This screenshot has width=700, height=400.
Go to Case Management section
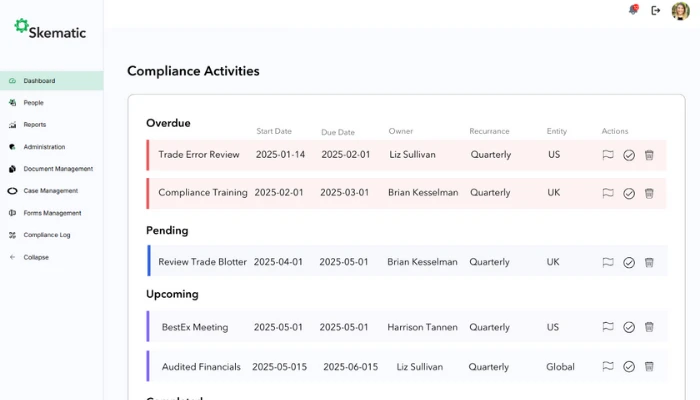tap(50, 191)
